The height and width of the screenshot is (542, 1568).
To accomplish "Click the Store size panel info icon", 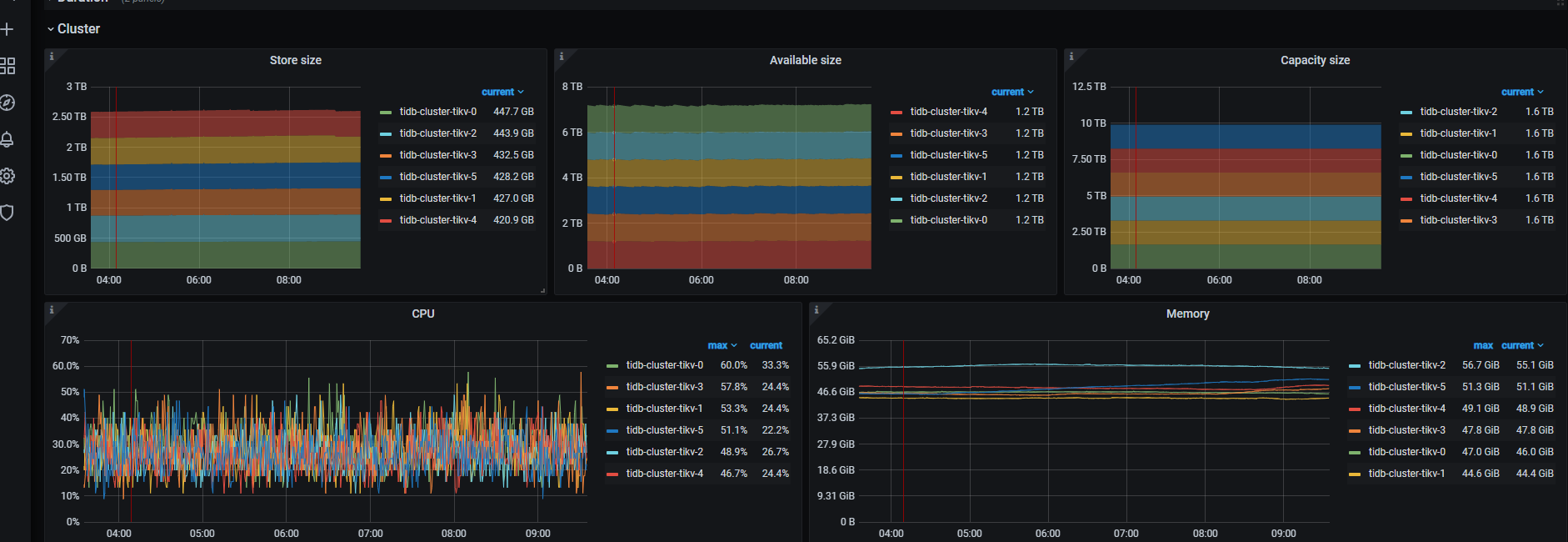I will tap(52, 57).
